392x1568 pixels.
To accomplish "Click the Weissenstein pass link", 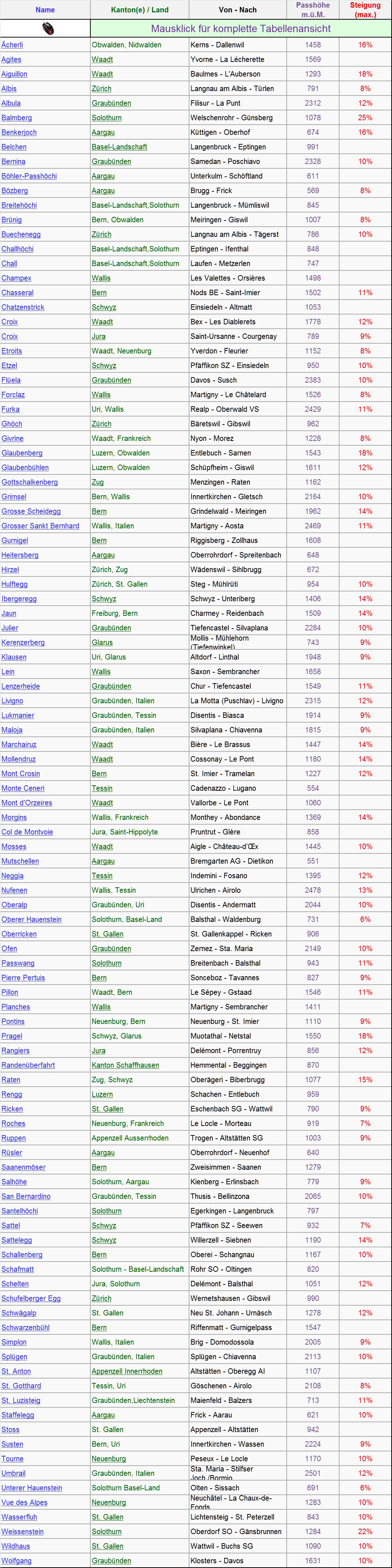I will pyautogui.click(x=23, y=1532).
